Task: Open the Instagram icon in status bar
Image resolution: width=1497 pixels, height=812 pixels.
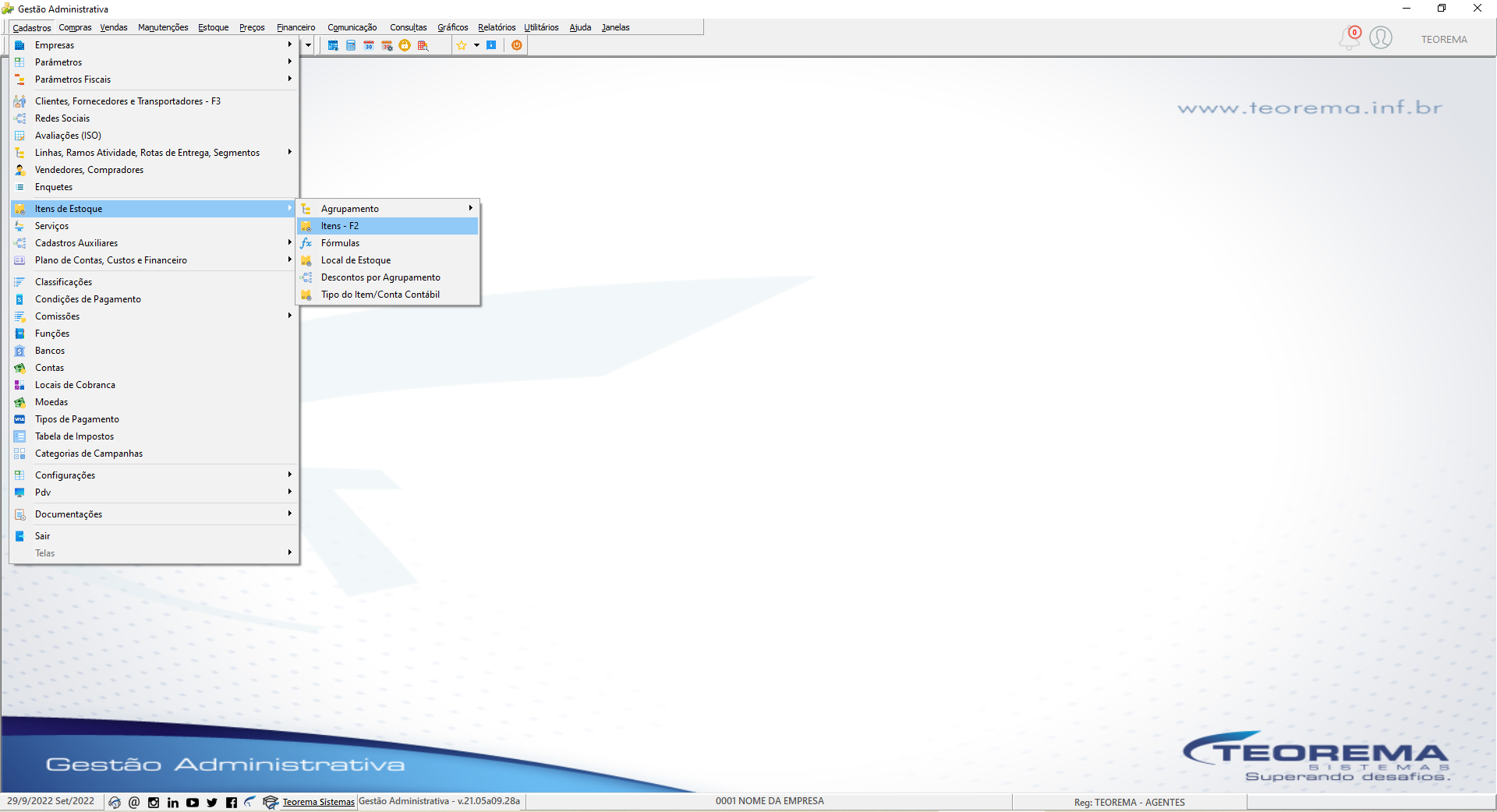Action: [154, 803]
